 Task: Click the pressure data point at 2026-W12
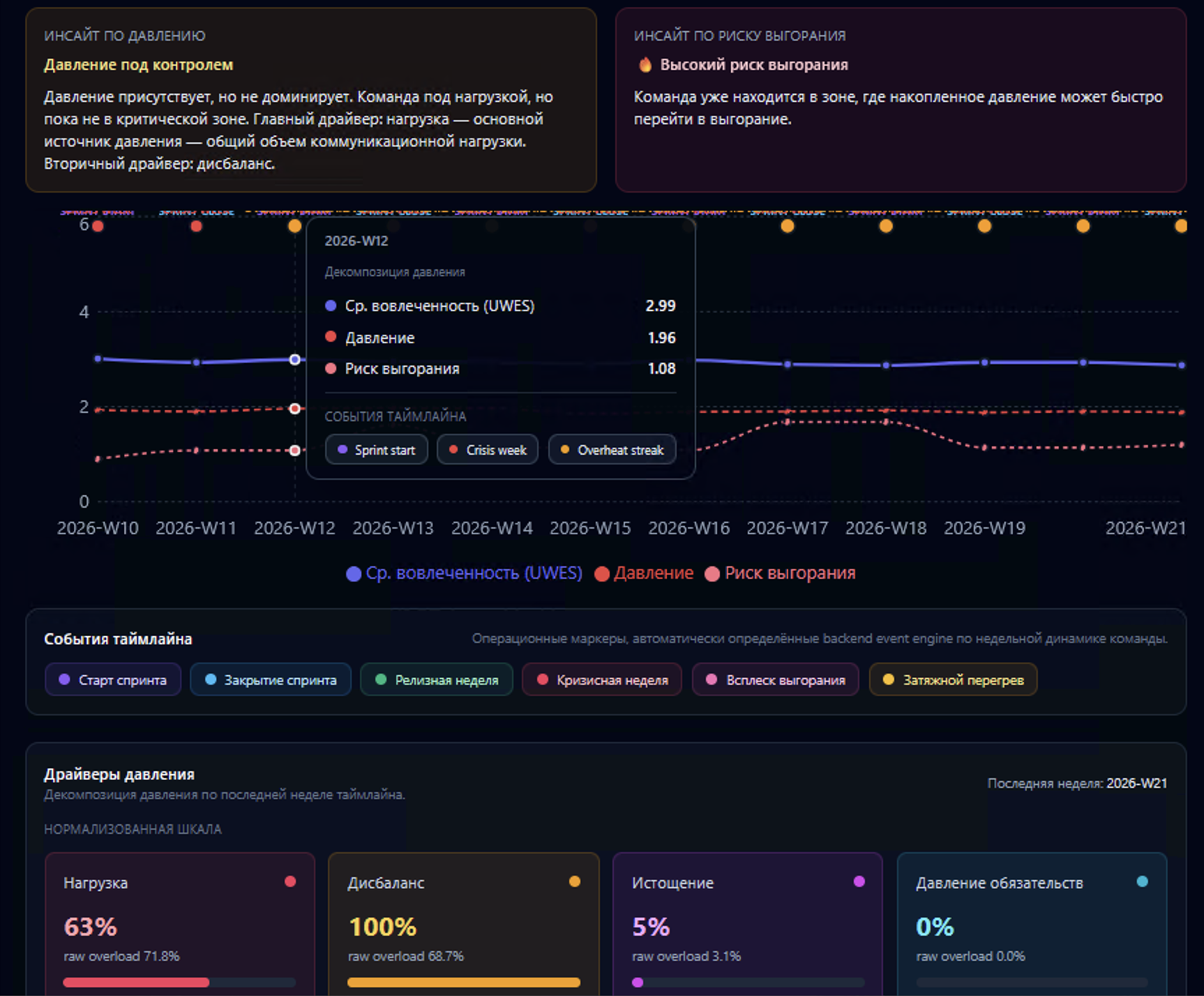(295, 408)
